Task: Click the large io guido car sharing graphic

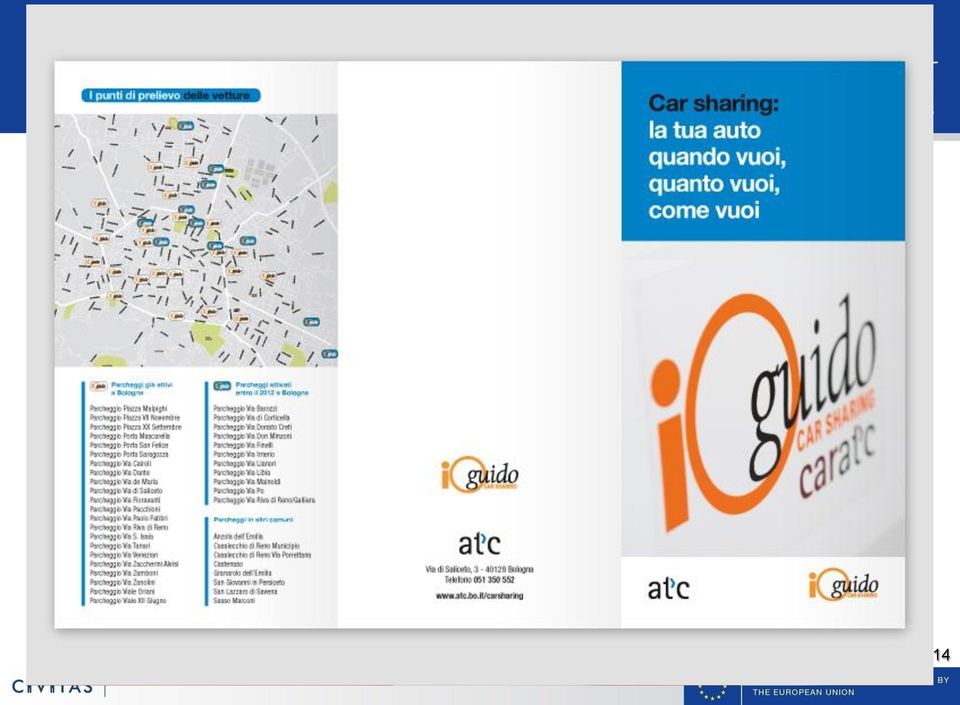Action: tap(764, 410)
